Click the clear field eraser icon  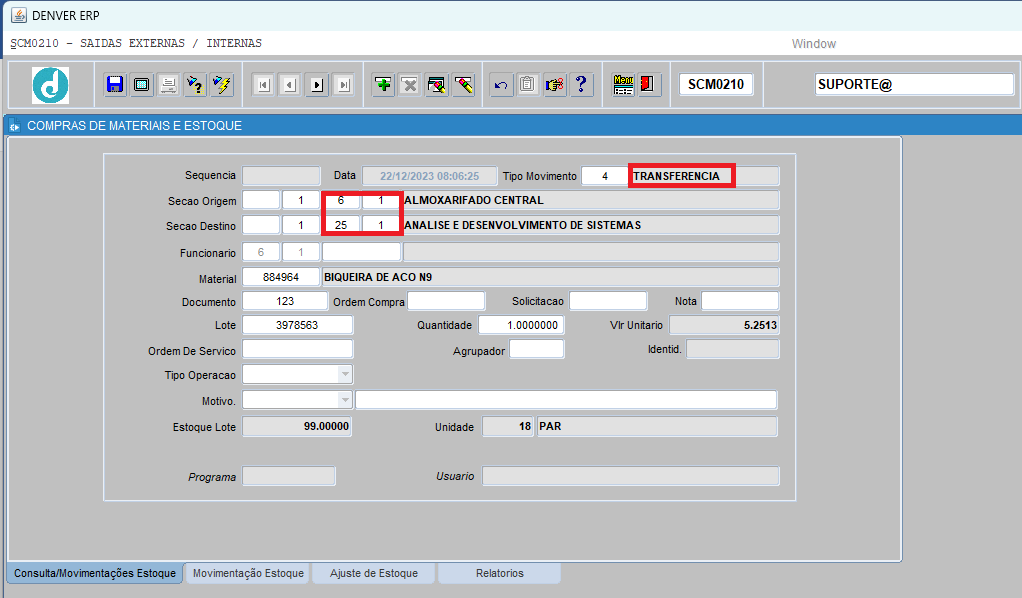coord(463,85)
